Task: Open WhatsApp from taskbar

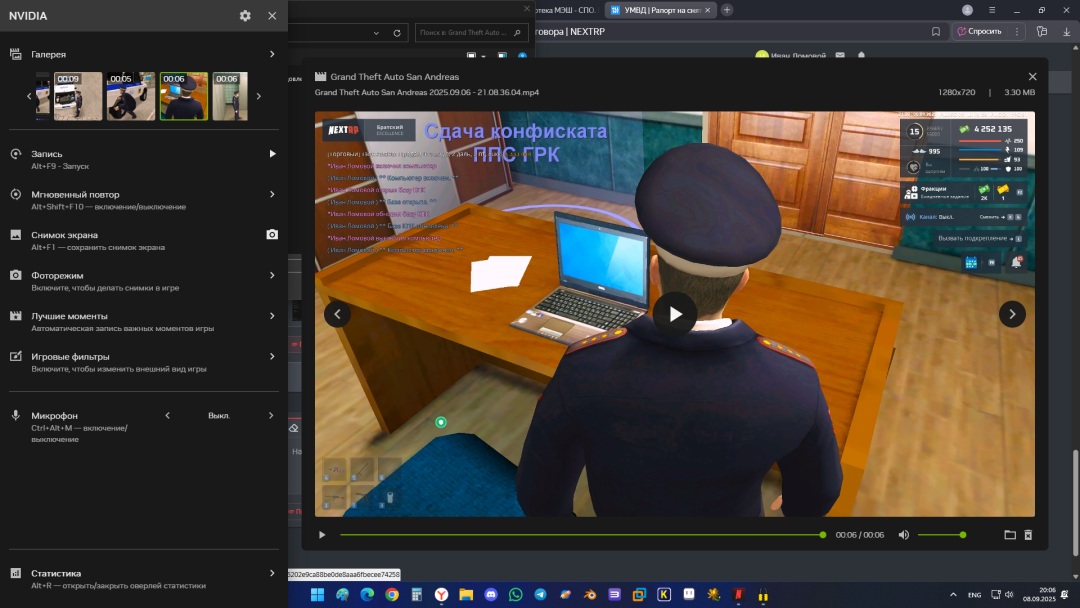Action: pos(516,594)
